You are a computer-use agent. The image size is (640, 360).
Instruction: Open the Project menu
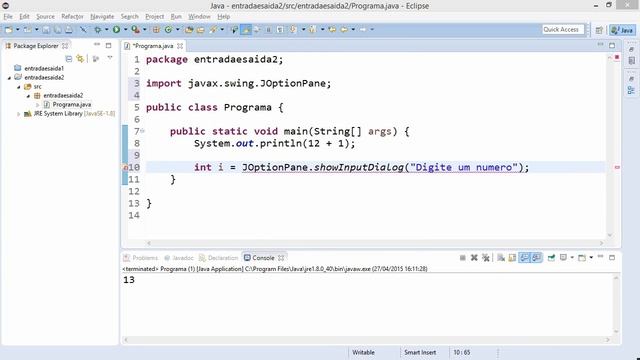(155, 16)
